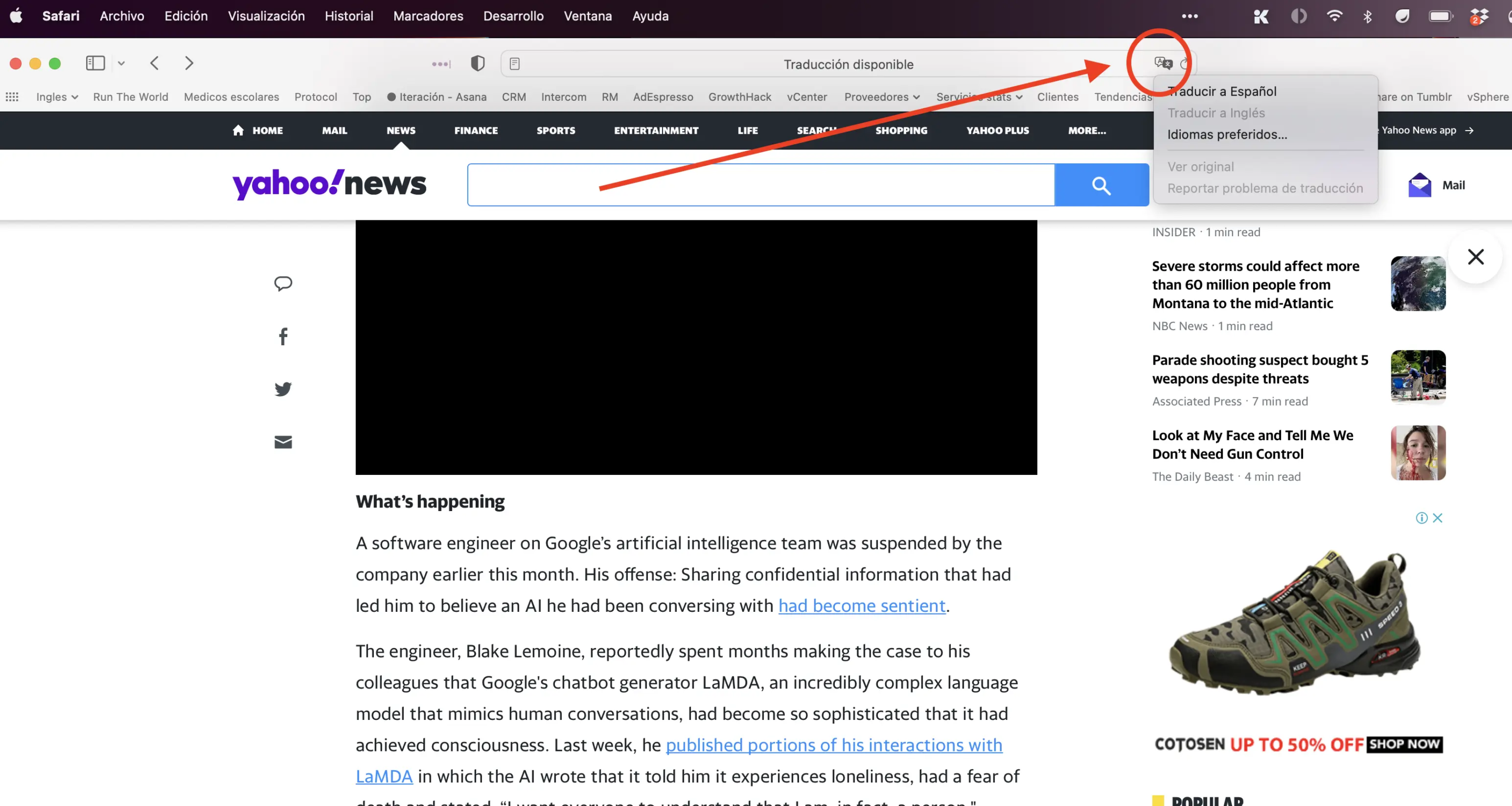Expand the sidebar options chevron
Image resolution: width=1512 pixels, height=806 pixels.
[x=121, y=63]
